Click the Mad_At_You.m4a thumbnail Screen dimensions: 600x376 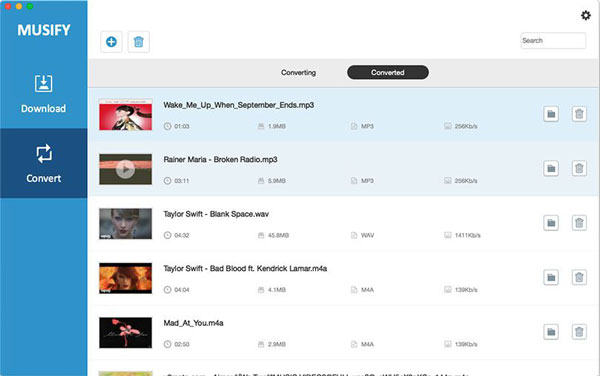(126, 333)
